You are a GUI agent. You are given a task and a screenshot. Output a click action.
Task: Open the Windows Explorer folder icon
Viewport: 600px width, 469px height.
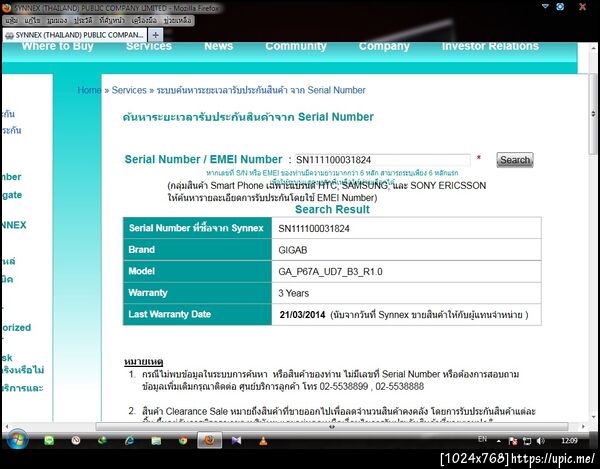[x=156, y=441]
